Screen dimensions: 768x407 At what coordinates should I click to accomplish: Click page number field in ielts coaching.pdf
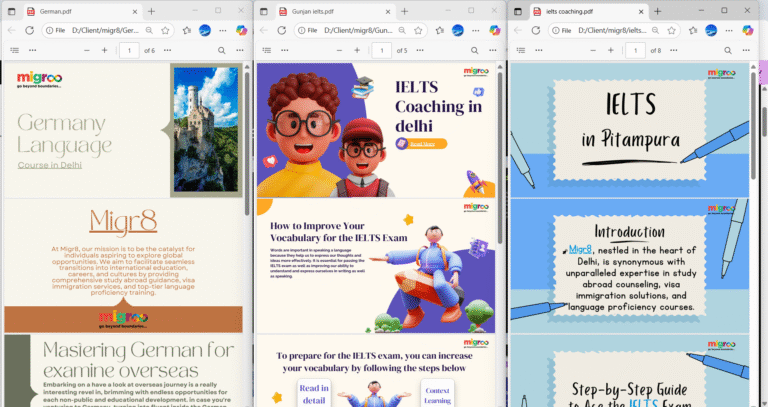point(635,50)
